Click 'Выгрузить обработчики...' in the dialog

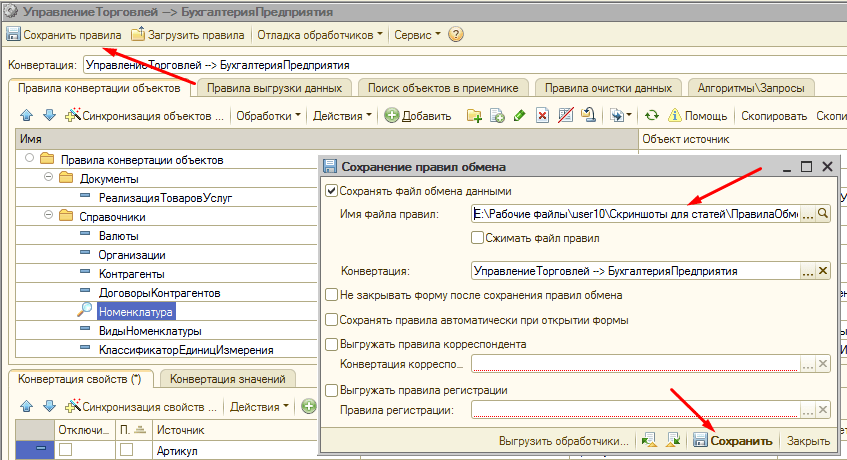point(563,441)
